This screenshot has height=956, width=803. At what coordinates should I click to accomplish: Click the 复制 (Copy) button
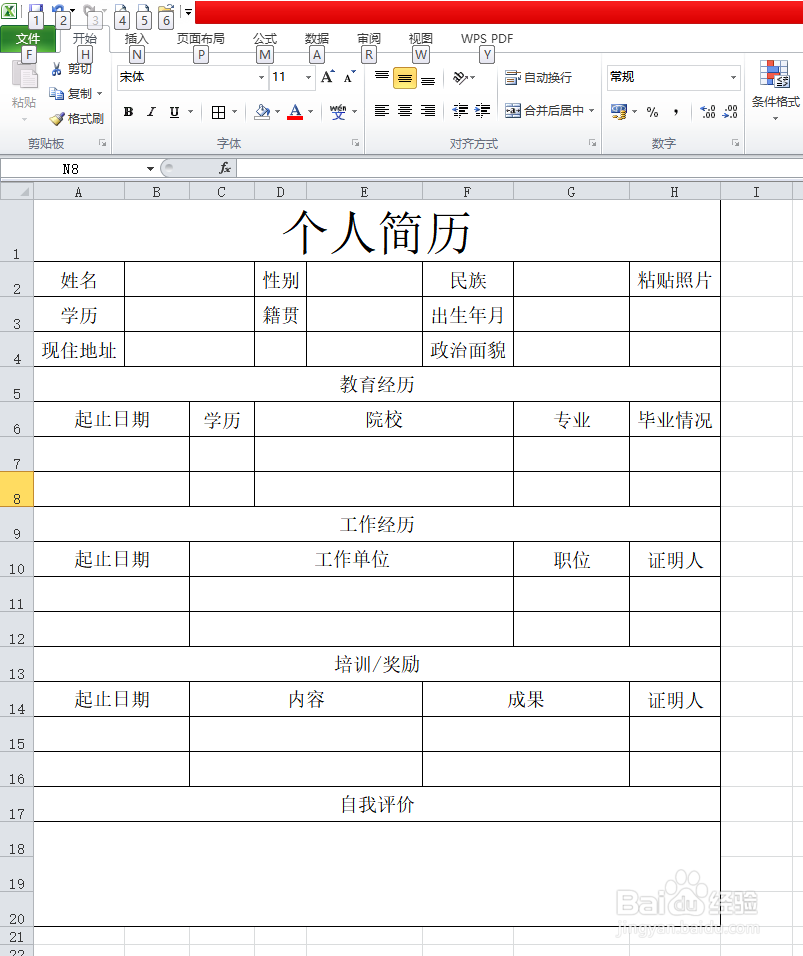point(72,94)
